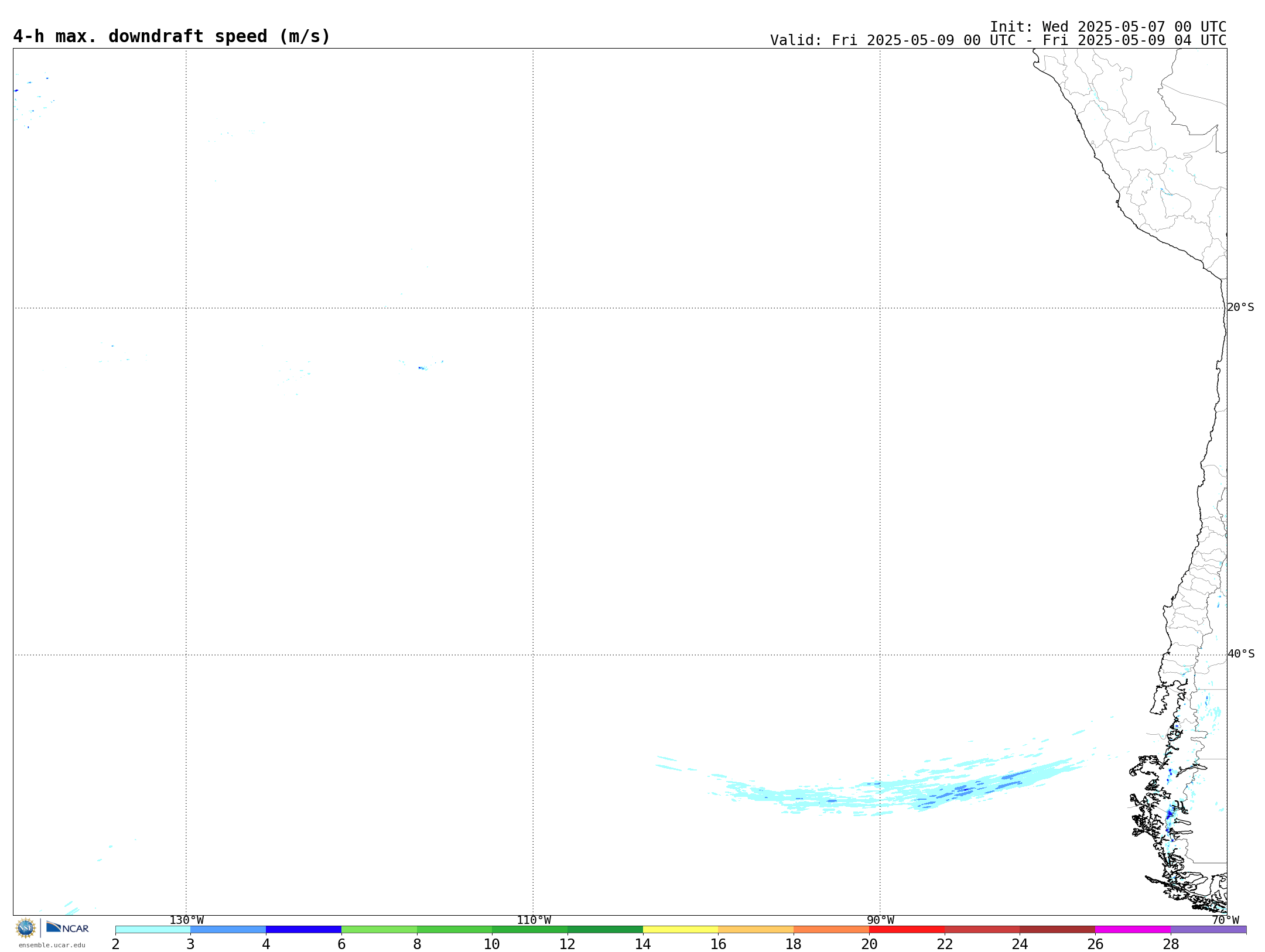Click the colorbar tick label '28'
This screenshot has height=952, width=1265.
(x=1171, y=944)
